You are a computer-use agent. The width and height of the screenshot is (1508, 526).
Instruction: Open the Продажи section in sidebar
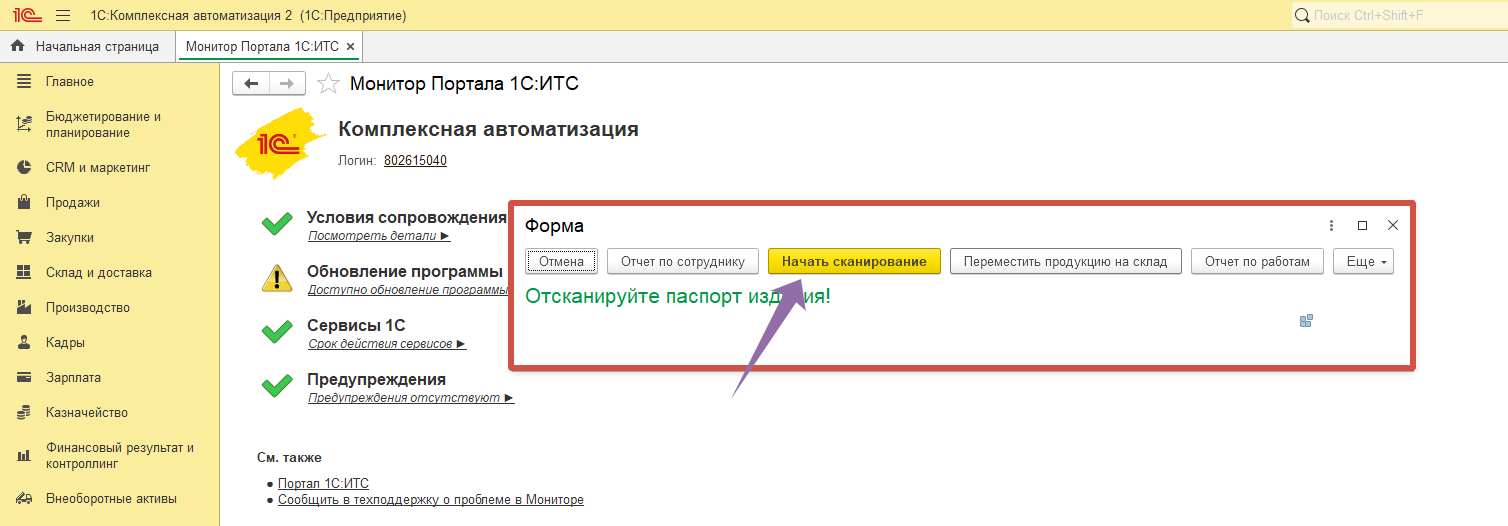tap(72, 203)
